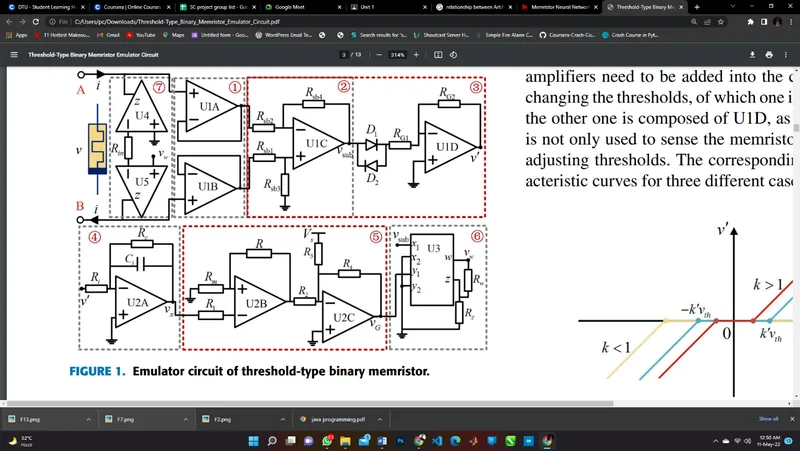Download the PDF file
Viewport: 800px width, 451px height.
(752, 55)
